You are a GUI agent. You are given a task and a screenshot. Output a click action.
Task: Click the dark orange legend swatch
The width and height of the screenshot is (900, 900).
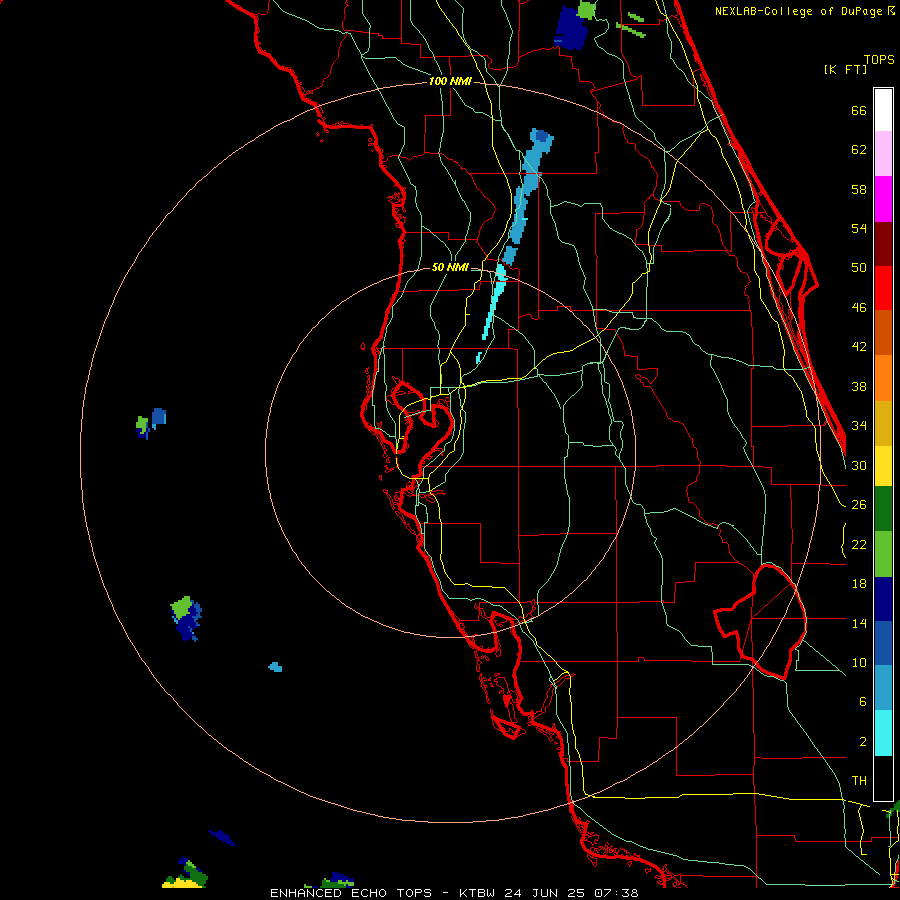[883, 332]
